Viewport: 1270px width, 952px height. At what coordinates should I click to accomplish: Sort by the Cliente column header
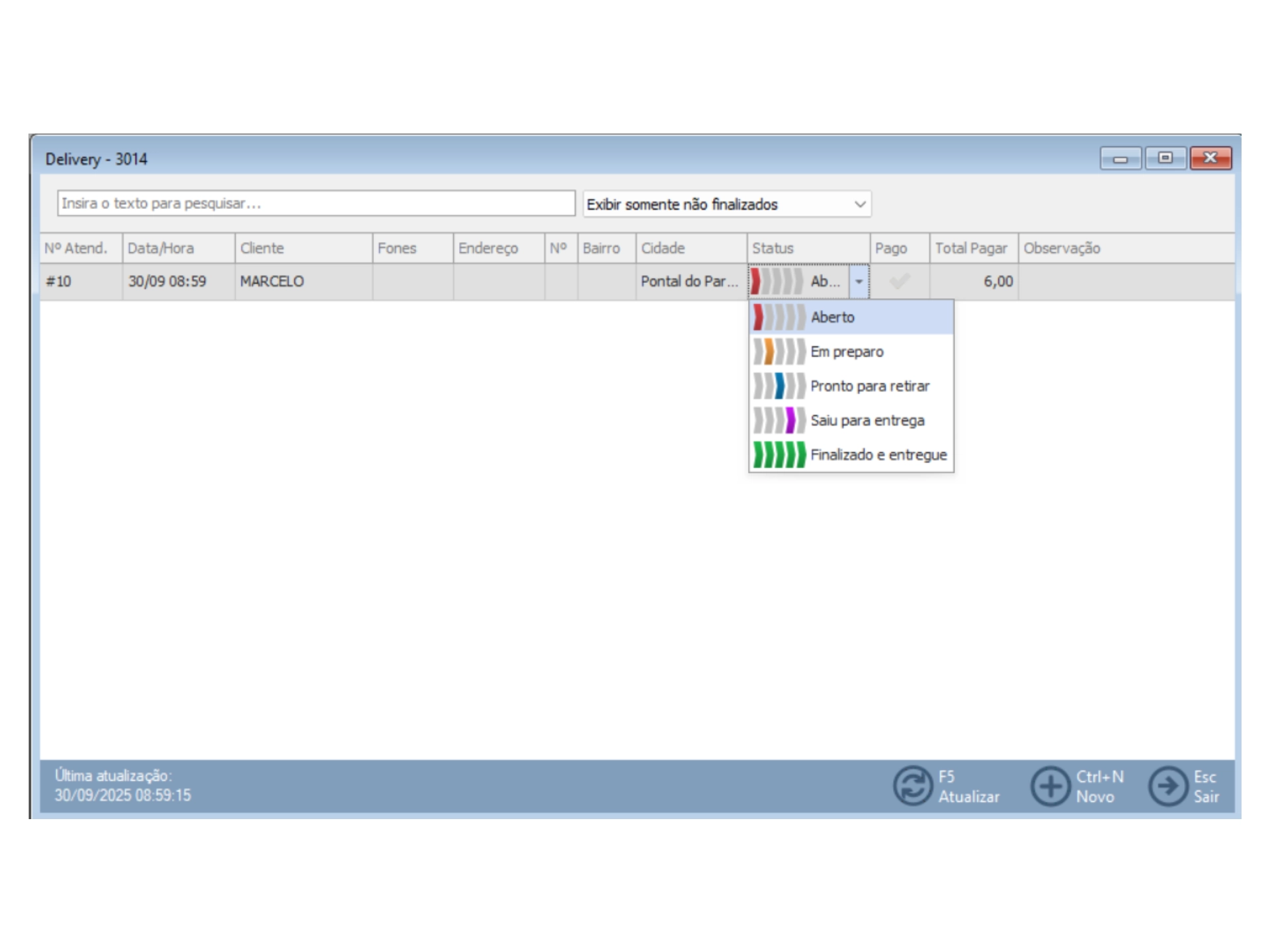303,249
